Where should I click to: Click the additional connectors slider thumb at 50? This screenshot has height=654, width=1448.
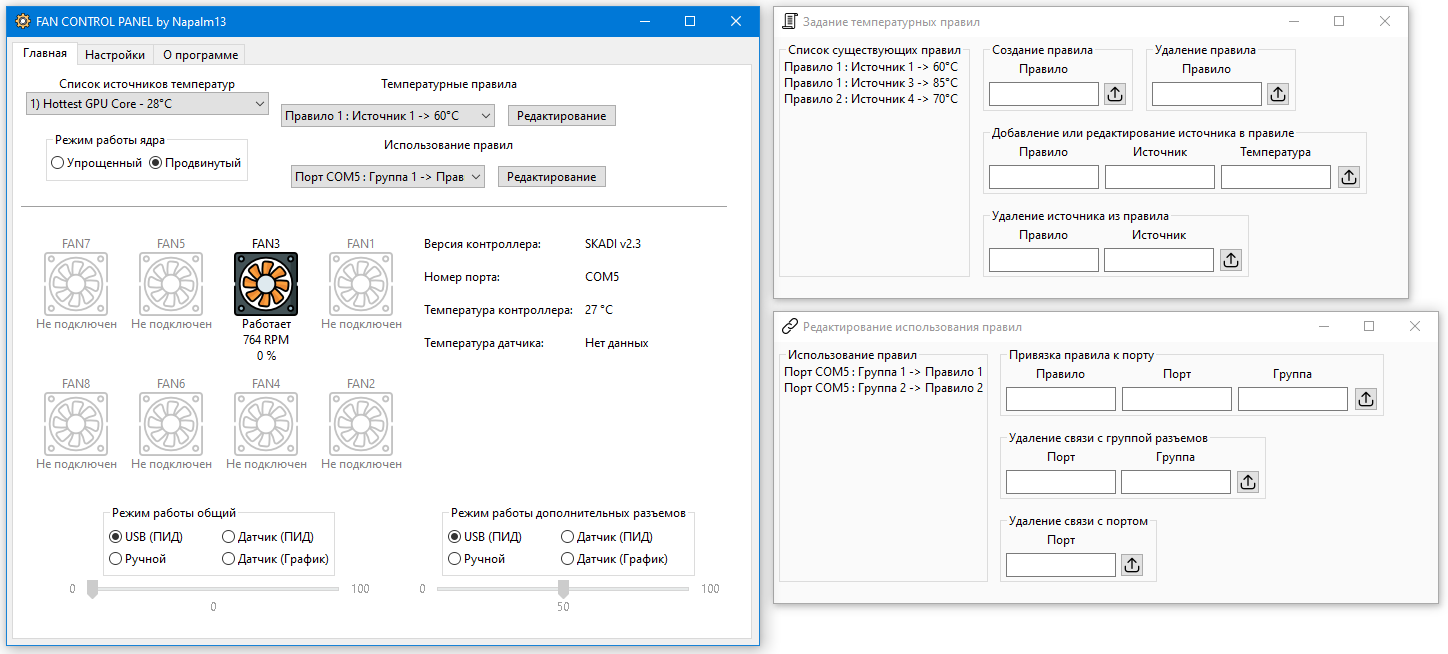[x=563, y=589]
